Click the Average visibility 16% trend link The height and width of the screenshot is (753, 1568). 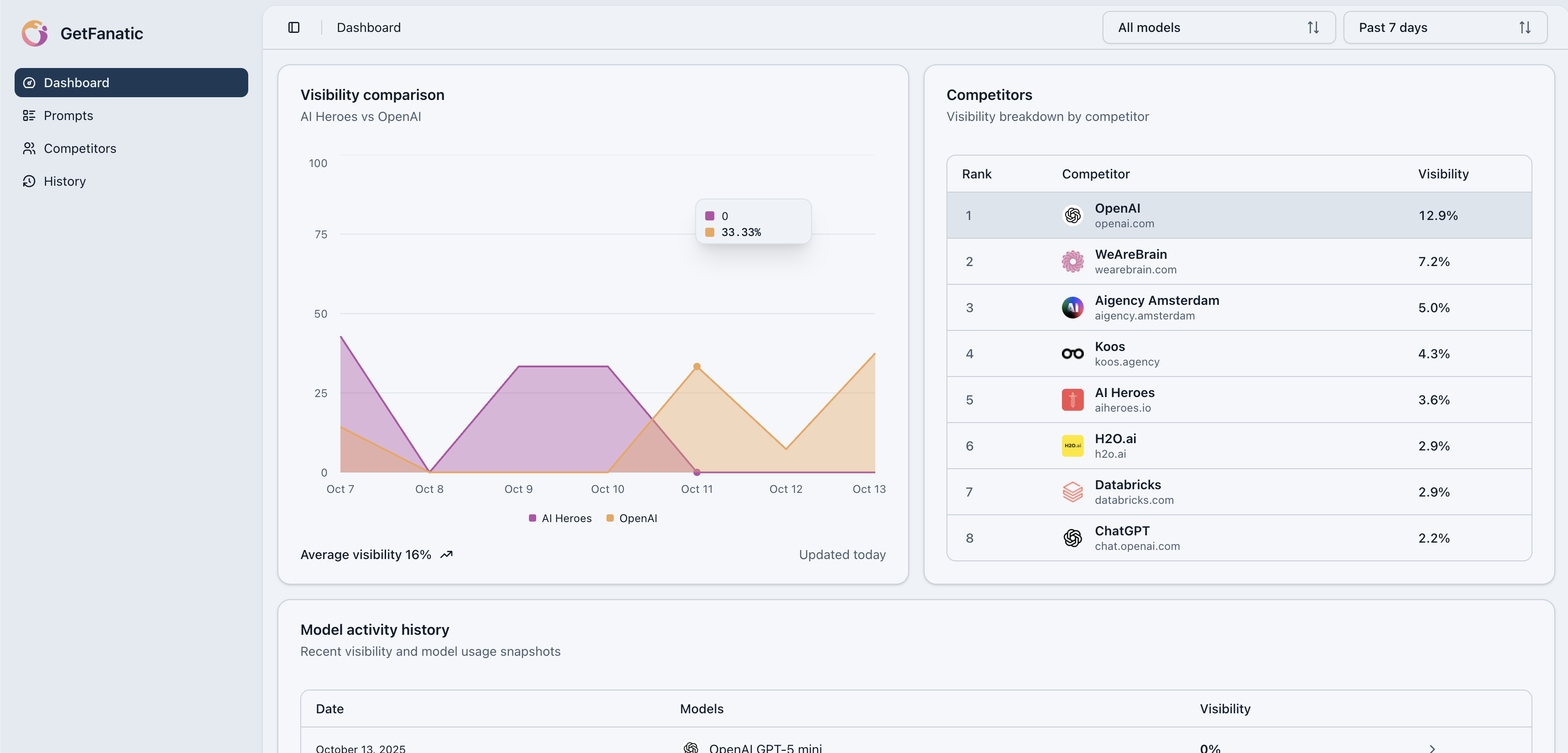[376, 554]
